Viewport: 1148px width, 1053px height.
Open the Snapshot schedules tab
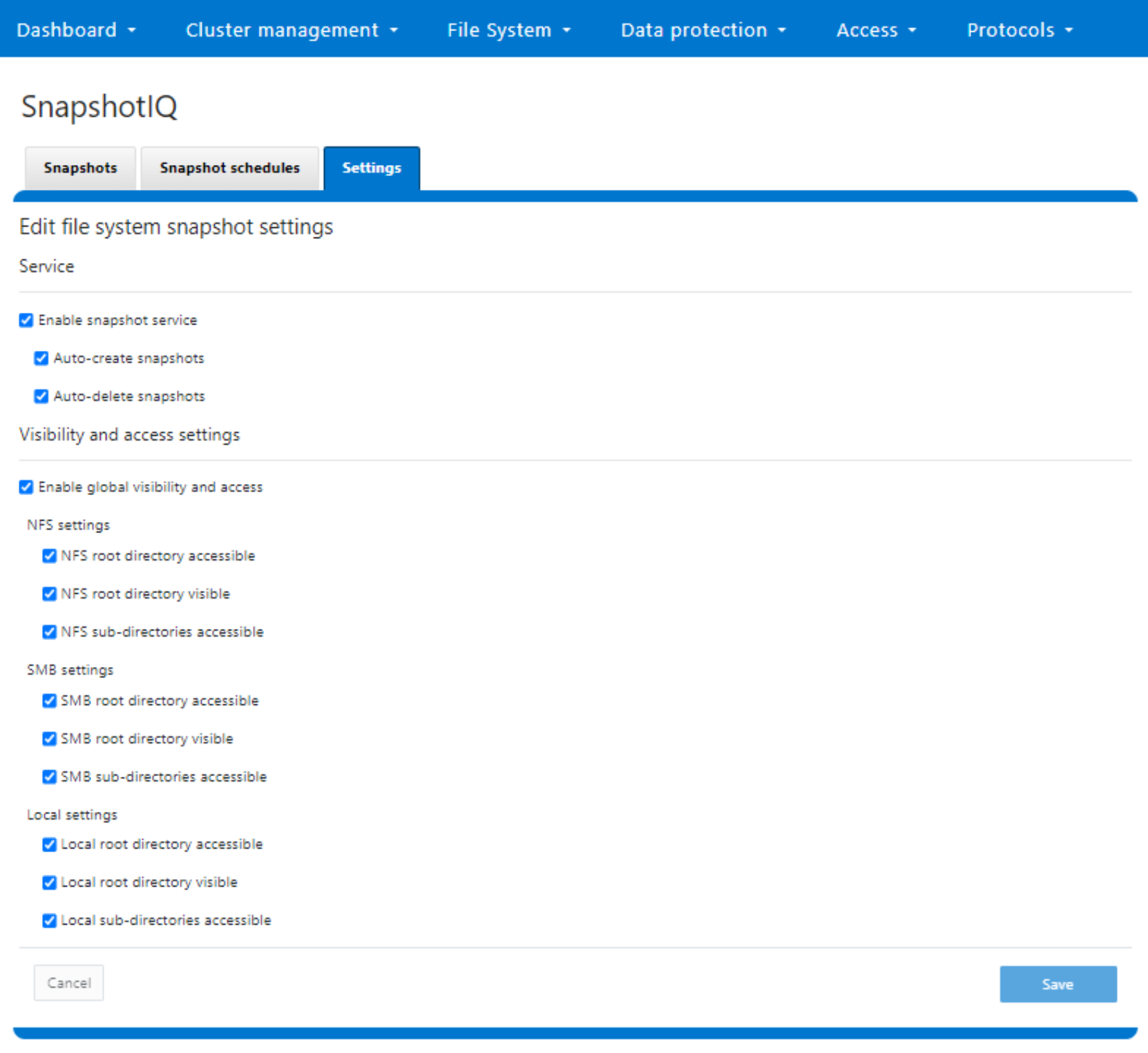(229, 168)
